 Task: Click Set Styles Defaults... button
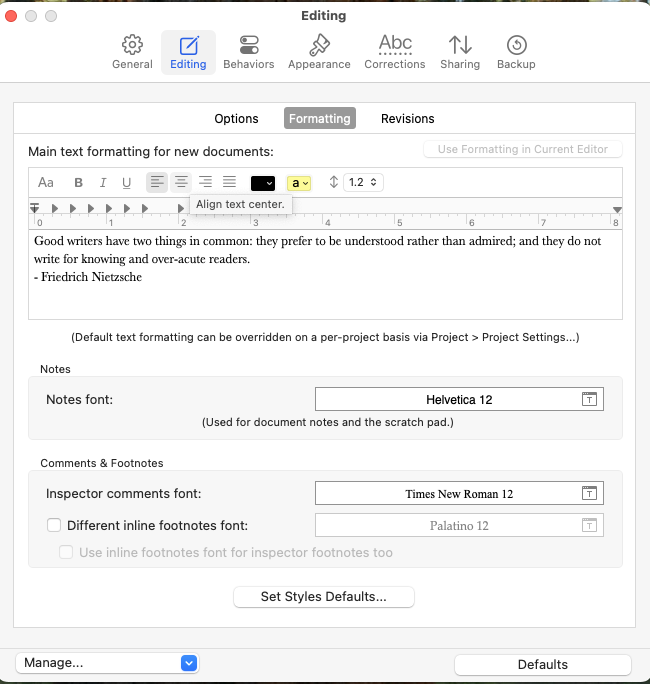pos(324,596)
